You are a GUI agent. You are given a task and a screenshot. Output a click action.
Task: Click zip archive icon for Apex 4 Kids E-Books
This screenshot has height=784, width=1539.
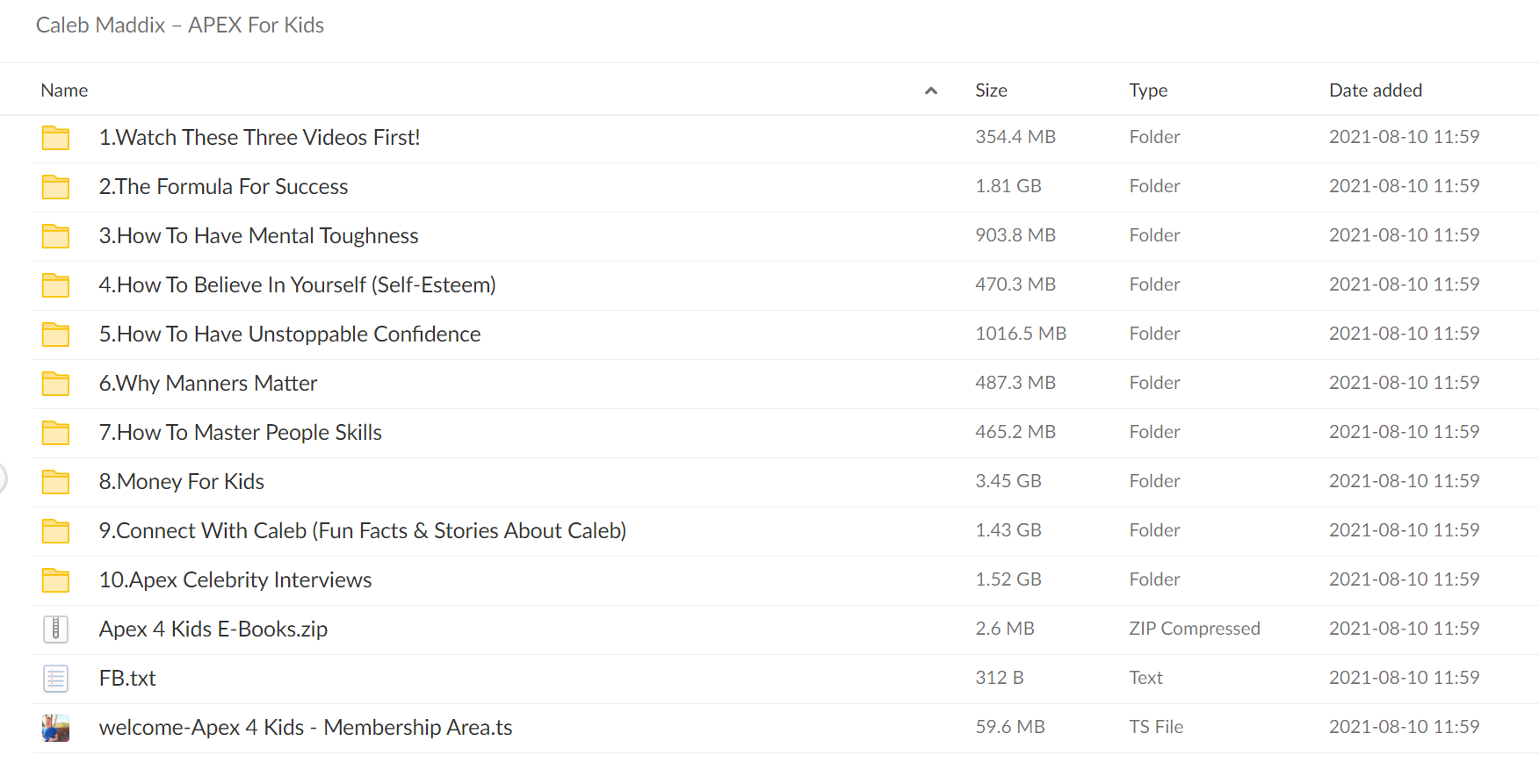55,629
